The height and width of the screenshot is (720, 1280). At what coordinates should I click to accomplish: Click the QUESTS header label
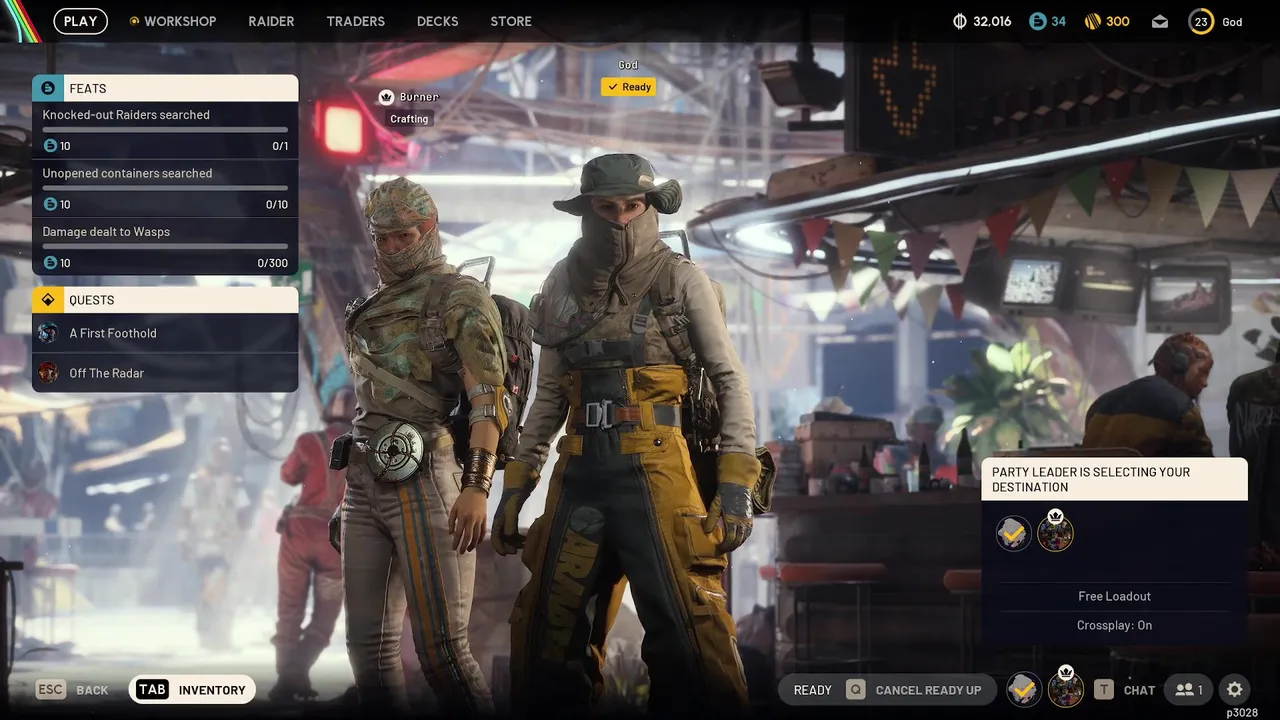(92, 300)
